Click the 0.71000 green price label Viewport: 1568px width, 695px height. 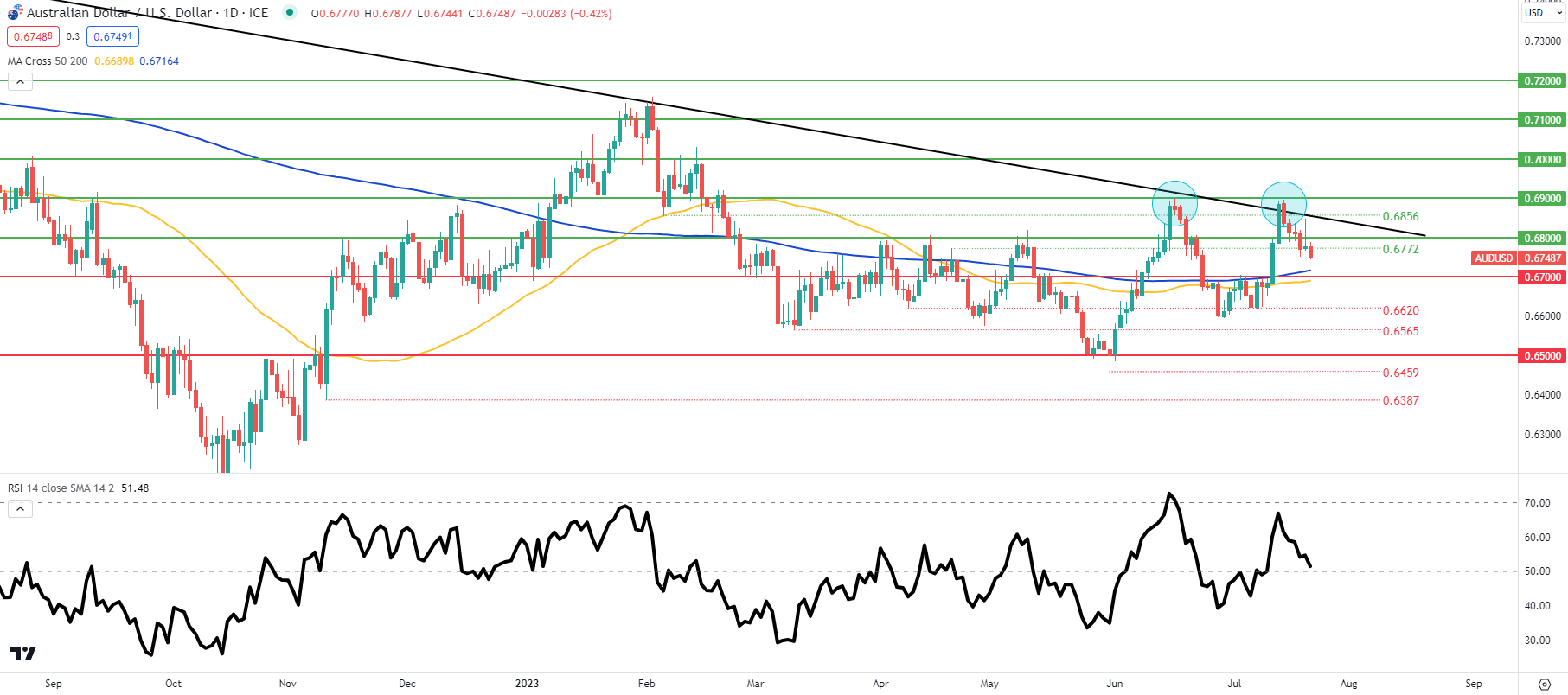click(1542, 120)
